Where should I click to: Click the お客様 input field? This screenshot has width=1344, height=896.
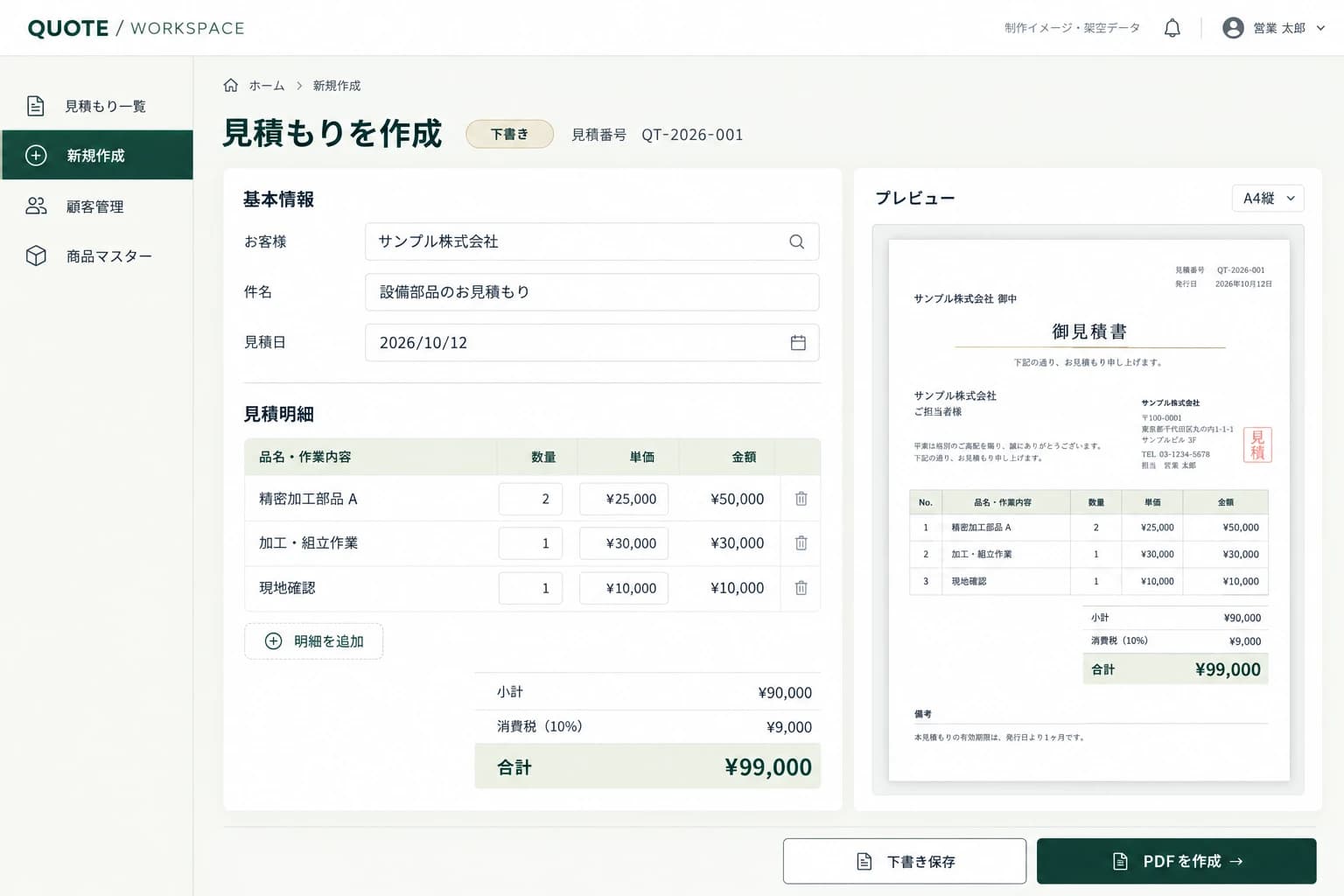[592, 241]
